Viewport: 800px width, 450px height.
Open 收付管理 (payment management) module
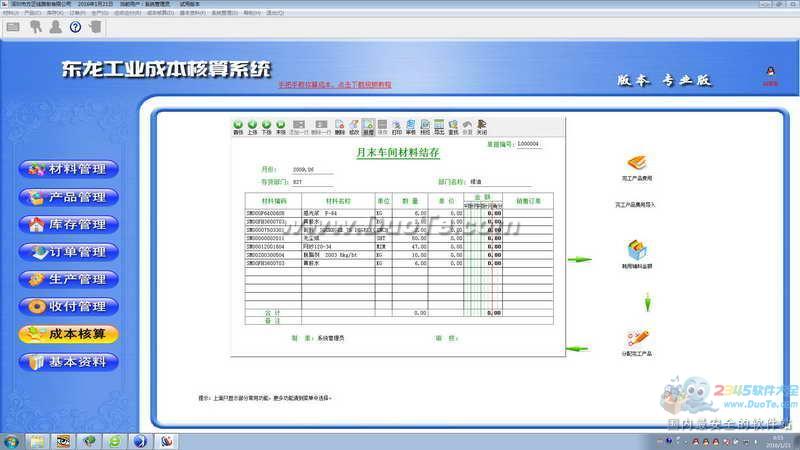pyautogui.click(x=69, y=307)
